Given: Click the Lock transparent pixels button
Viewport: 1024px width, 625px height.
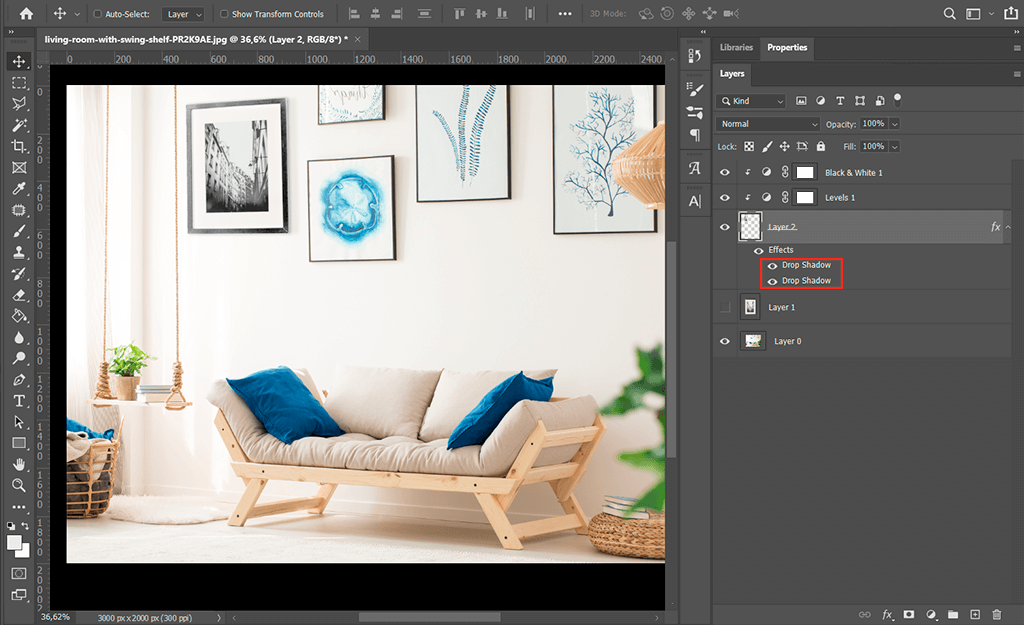Looking at the screenshot, I should click(749, 146).
